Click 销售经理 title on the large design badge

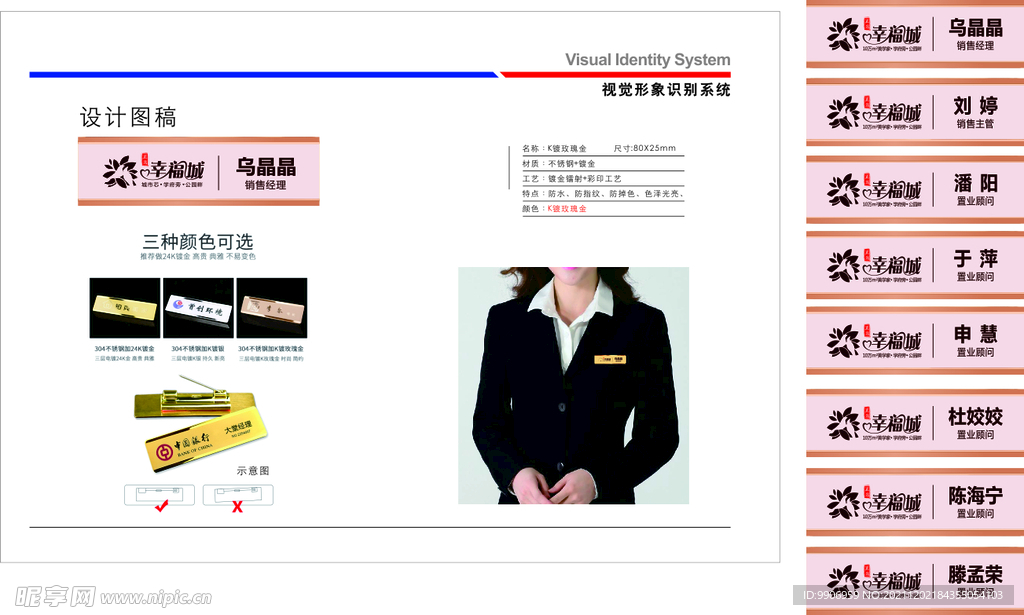266,185
